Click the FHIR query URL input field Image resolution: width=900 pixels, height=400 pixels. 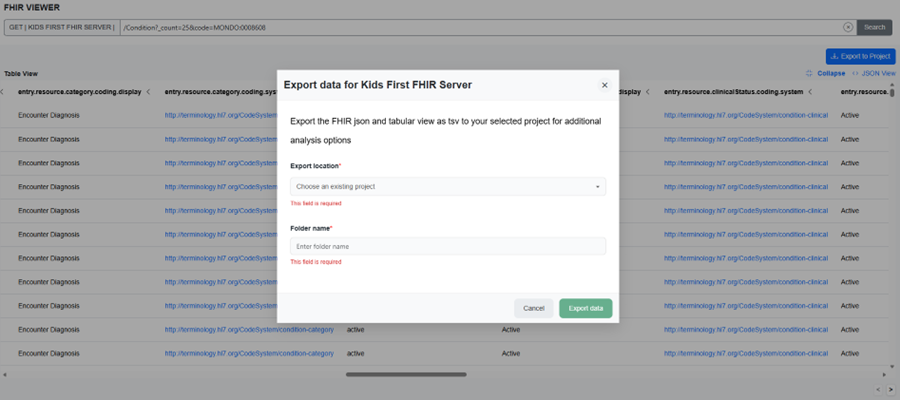point(481,28)
